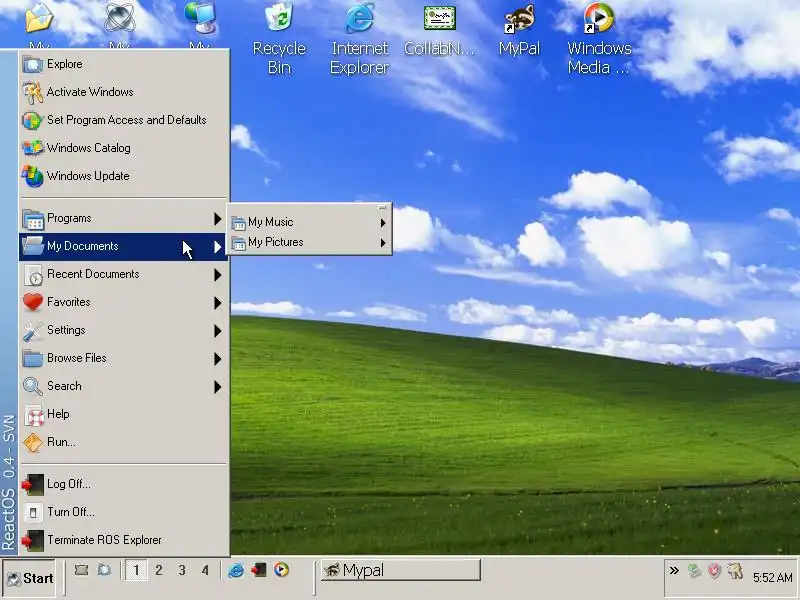800x600 pixels.
Task: Click the show desktop quick-launch icon
Action: point(81,570)
